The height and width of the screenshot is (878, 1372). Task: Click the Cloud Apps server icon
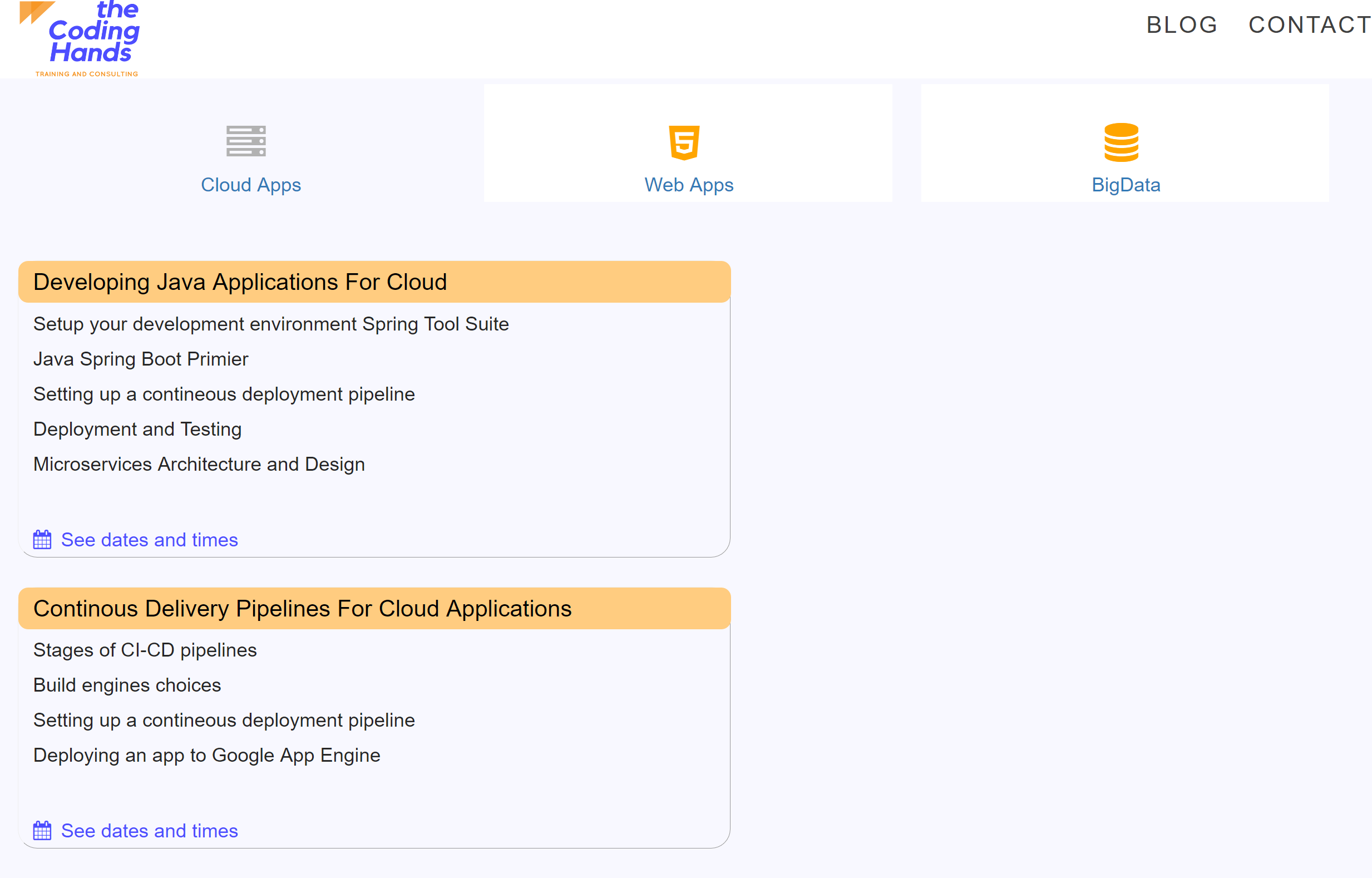click(246, 141)
